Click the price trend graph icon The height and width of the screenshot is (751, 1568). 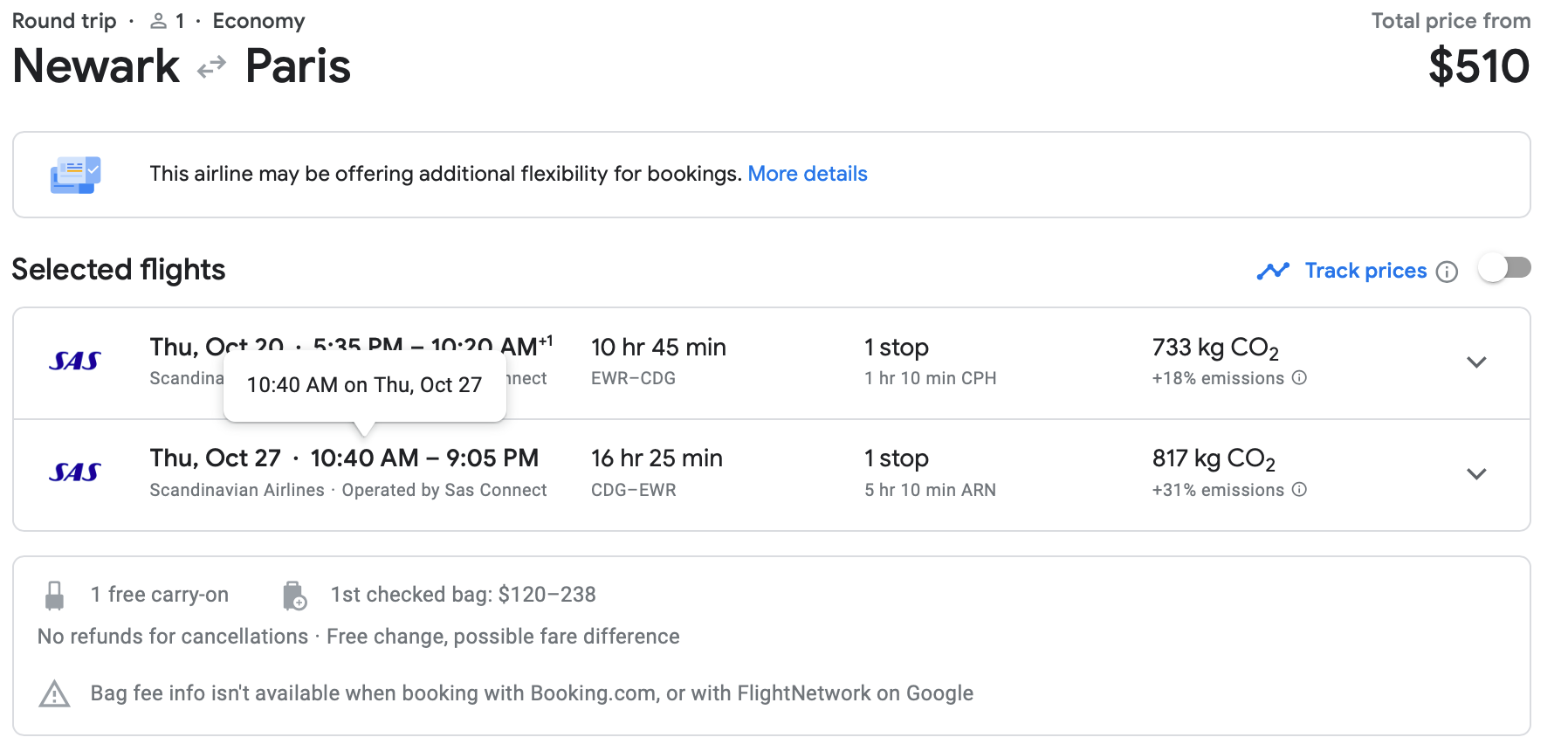point(1273,272)
